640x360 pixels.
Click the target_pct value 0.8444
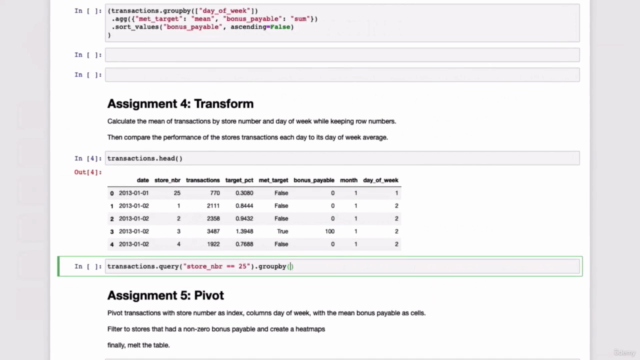click(x=244, y=206)
